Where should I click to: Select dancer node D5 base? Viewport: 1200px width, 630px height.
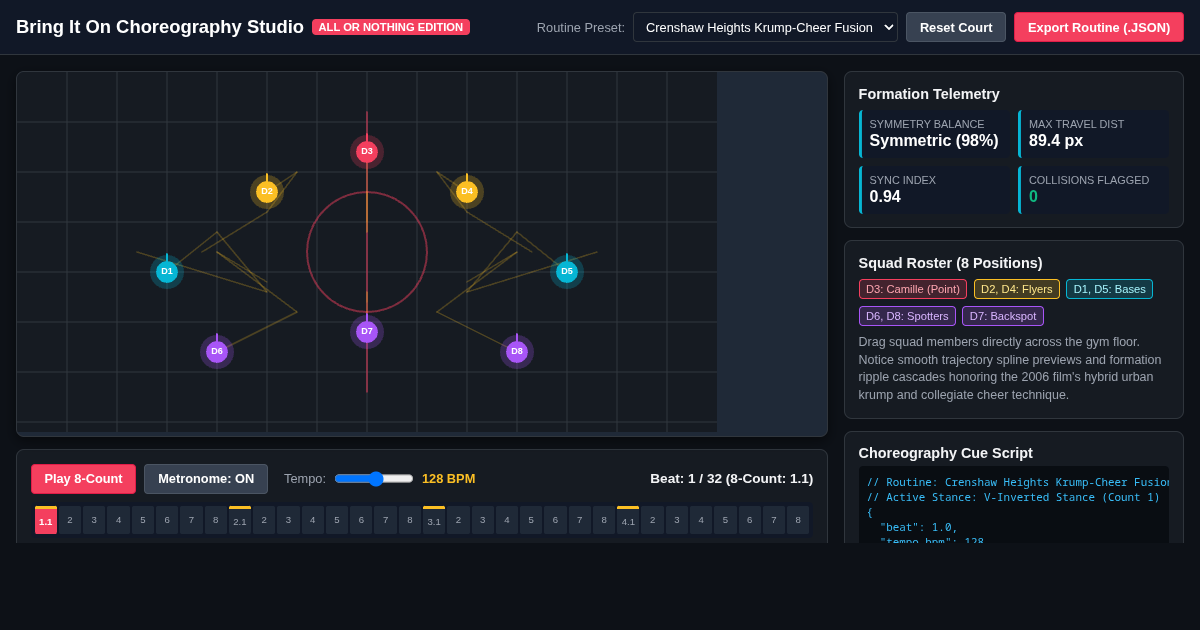567,272
